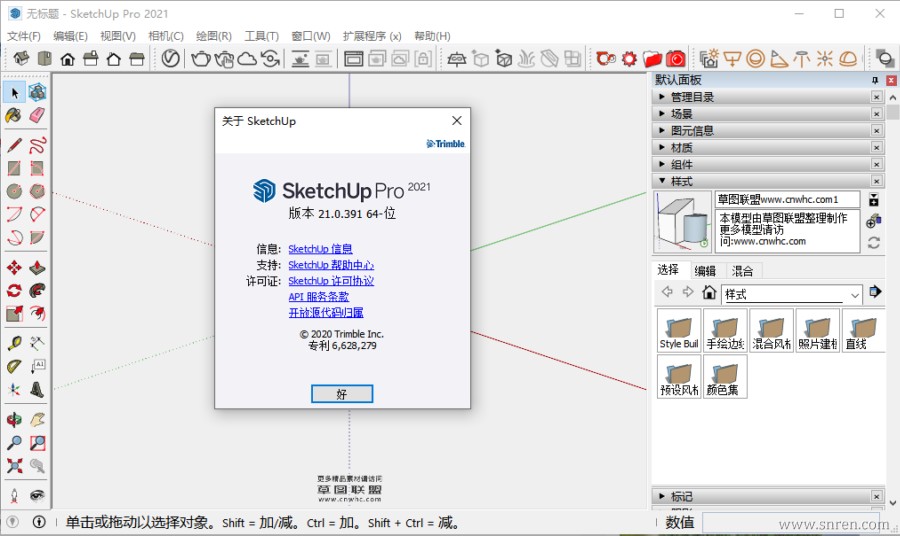Screen dimensions: 900x536
Task: Open the V-Ray Asset Editor icon
Action: (x=170, y=58)
